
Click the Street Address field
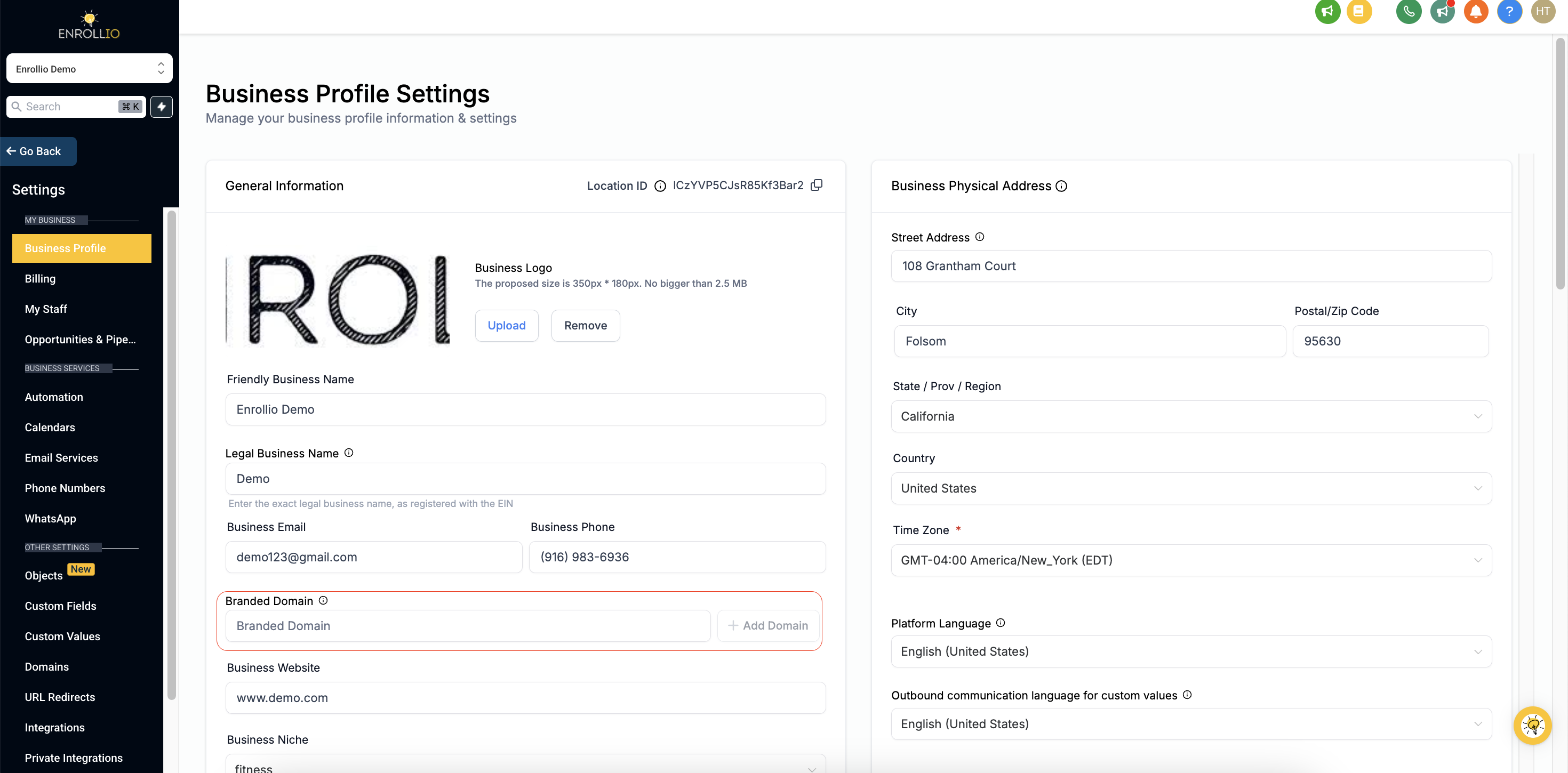(x=1191, y=266)
